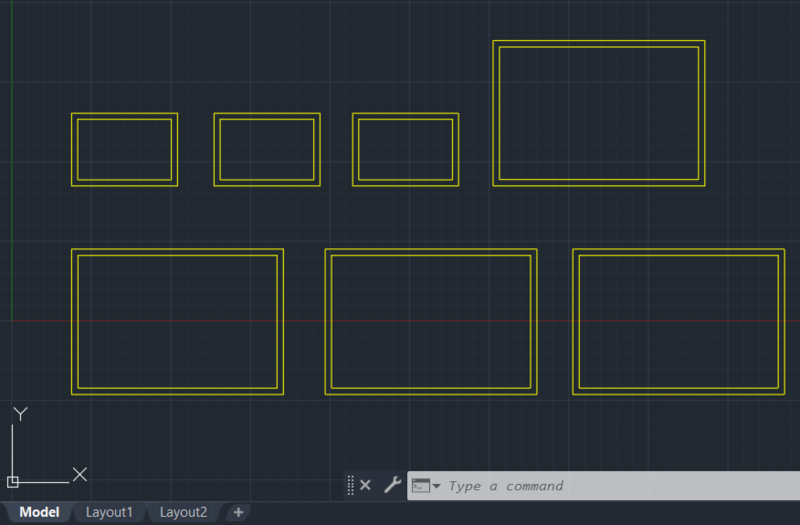This screenshot has height=525, width=800.
Task: Select outer border of bottom-right large frame
Action: [x=679, y=249]
